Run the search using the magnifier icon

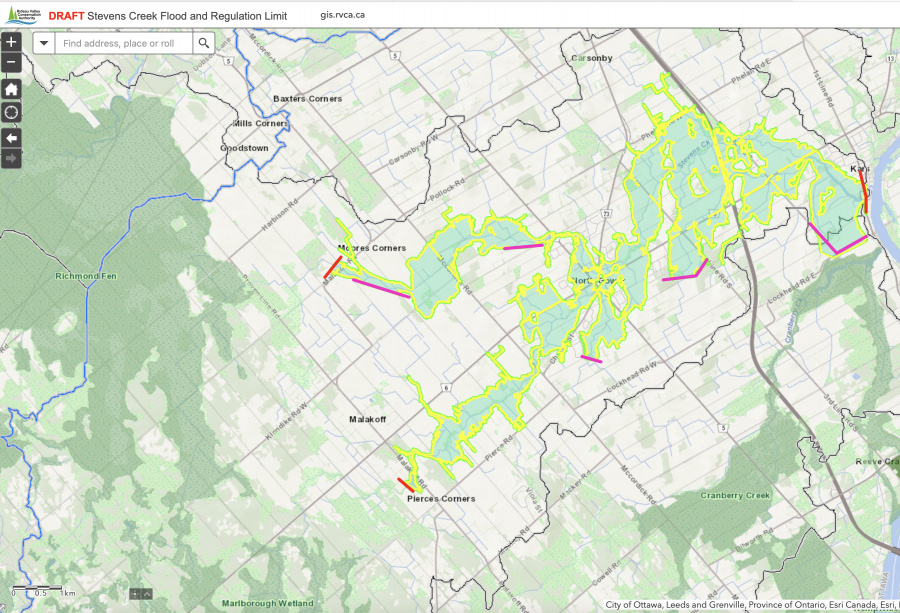click(x=204, y=43)
